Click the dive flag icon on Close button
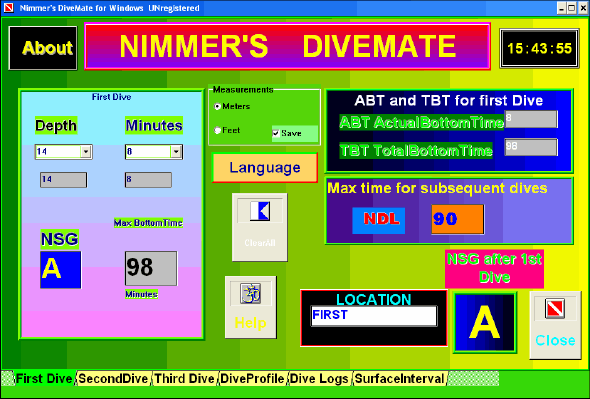 [x=555, y=308]
